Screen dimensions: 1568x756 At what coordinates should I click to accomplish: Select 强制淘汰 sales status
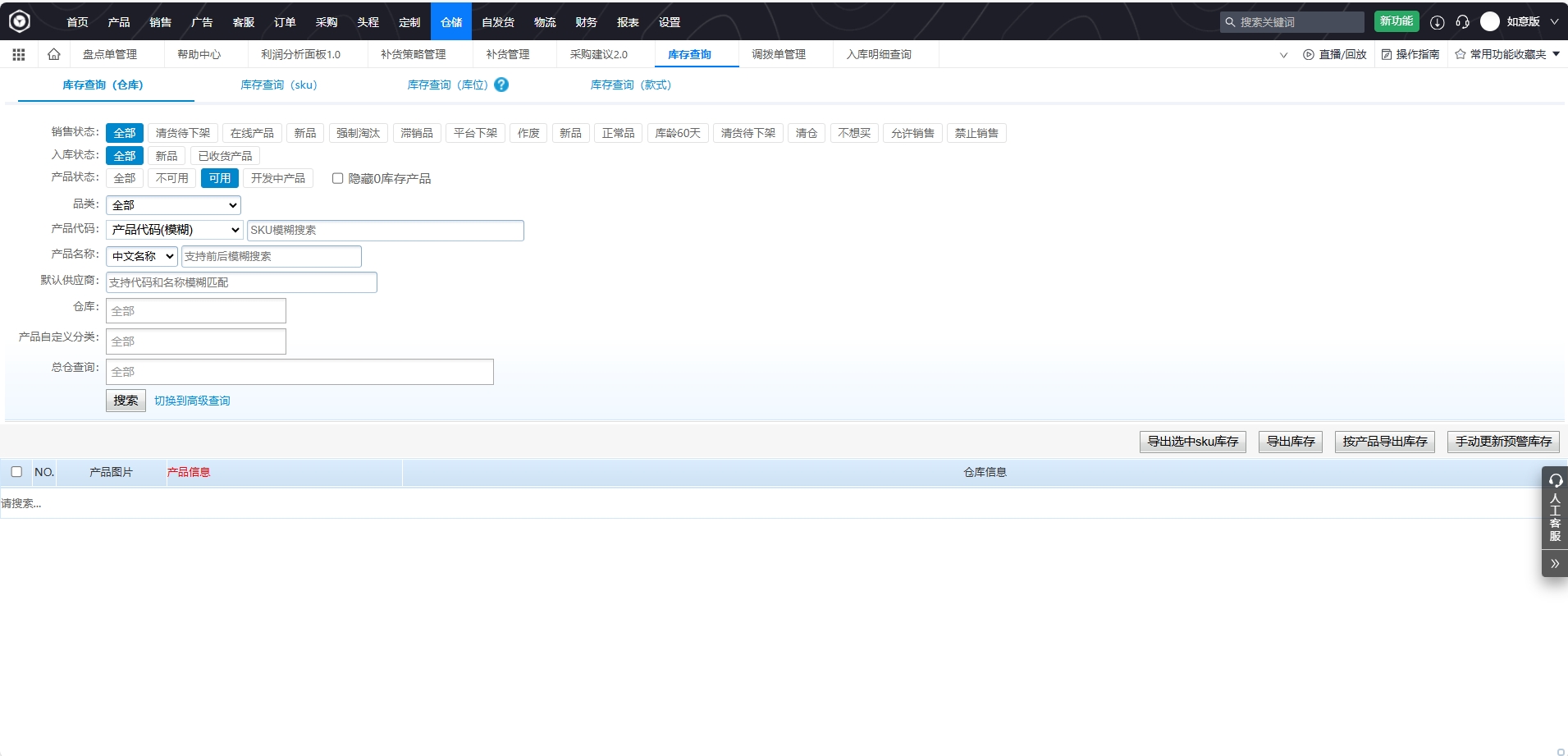point(358,133)
